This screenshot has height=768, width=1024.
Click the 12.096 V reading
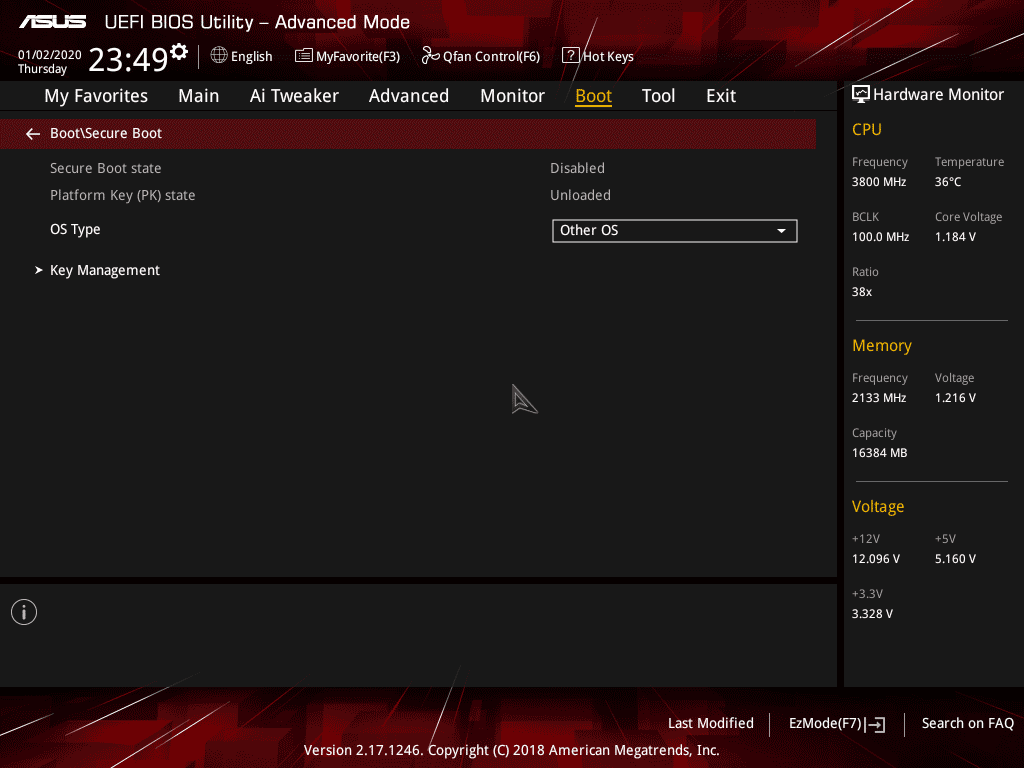[x=876, y=559]
